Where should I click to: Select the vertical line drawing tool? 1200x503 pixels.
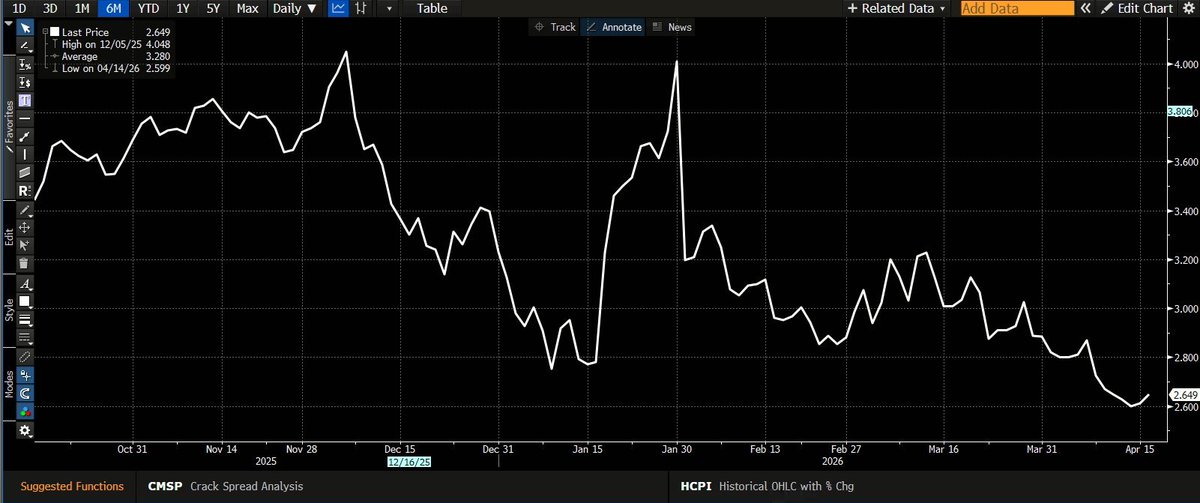(x=25, y=154)
